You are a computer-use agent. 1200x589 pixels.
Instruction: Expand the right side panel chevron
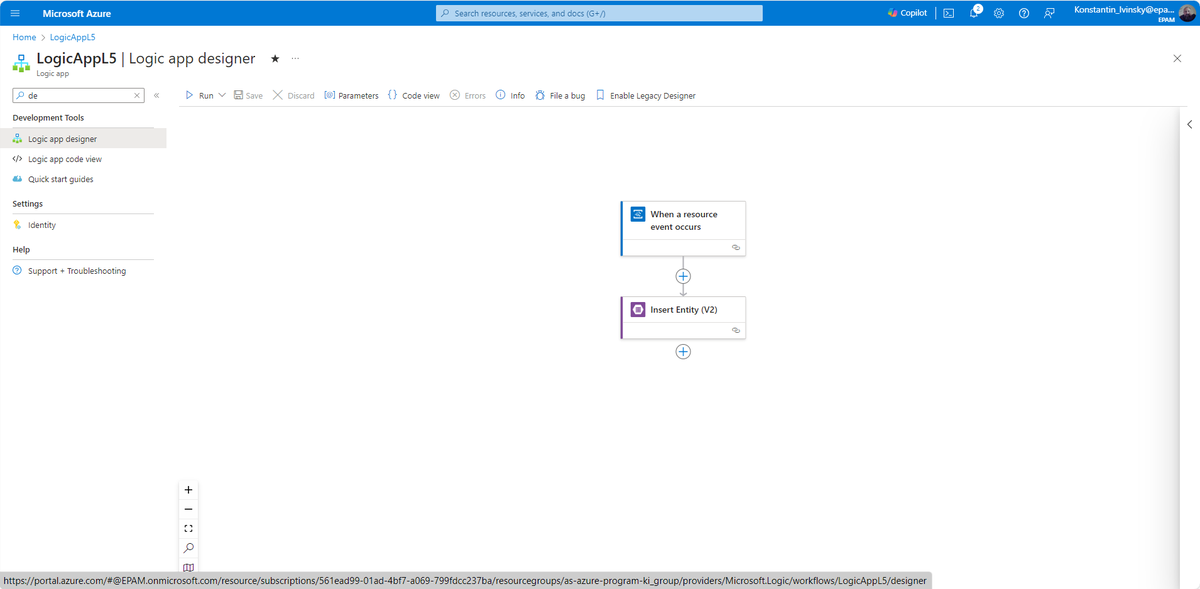pos(1190,125)
